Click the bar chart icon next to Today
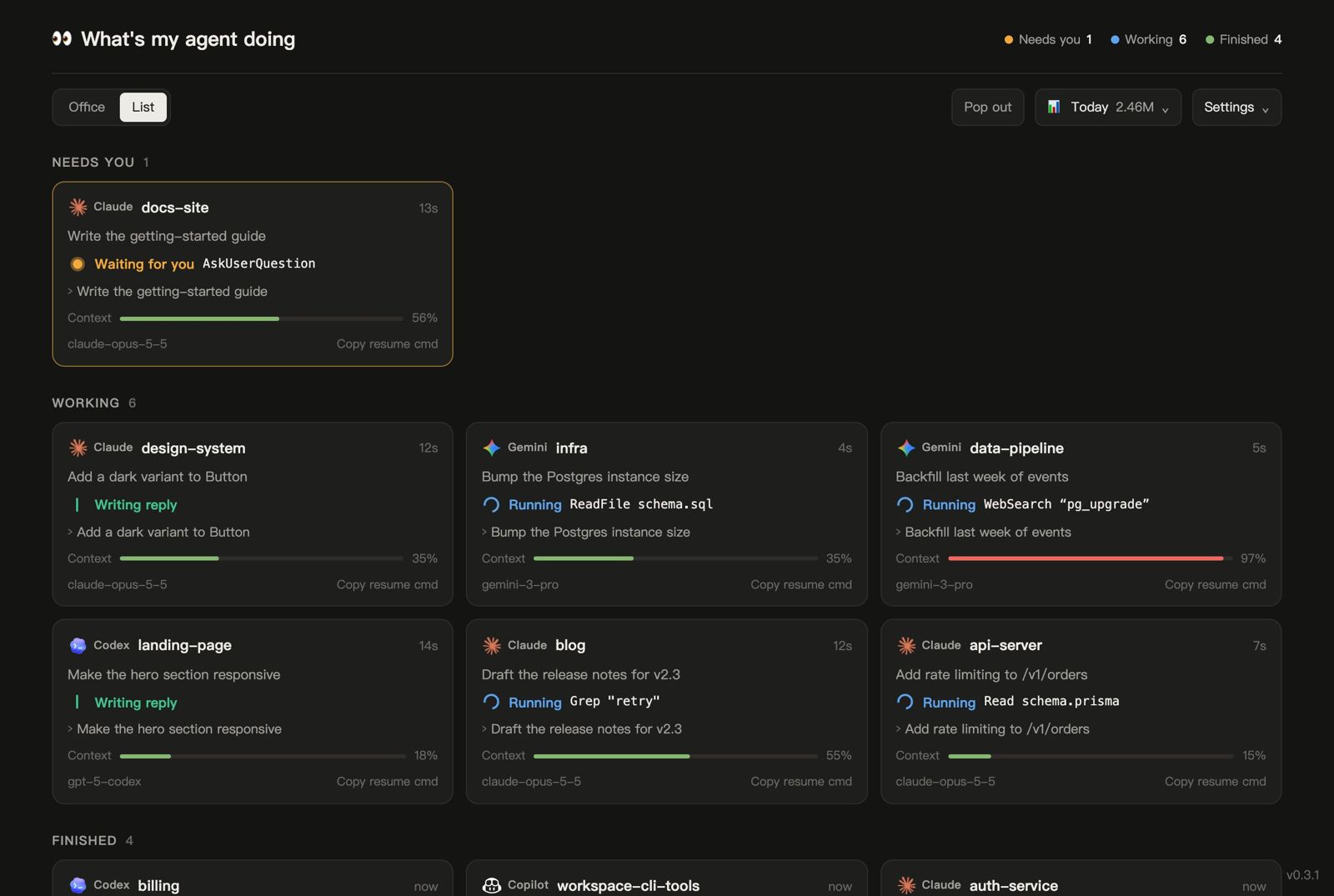This screenshot has height=896, width=1334. [1054, 107]
